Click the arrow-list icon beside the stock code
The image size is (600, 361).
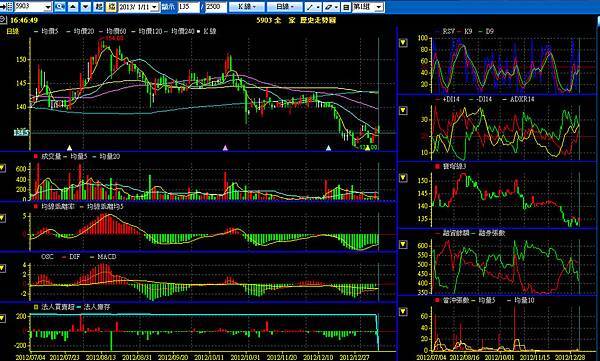[7, 6]
